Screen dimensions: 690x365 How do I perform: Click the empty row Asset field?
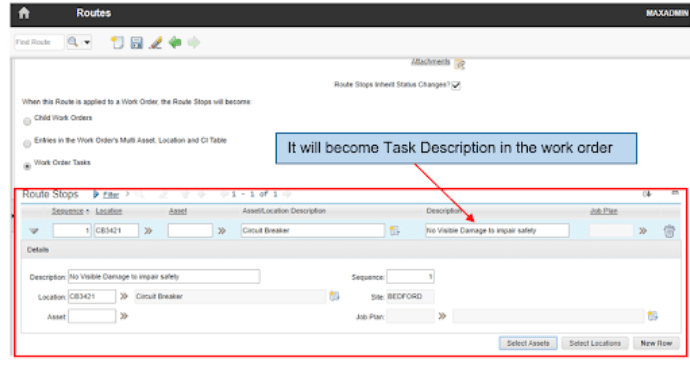[190, 230]
